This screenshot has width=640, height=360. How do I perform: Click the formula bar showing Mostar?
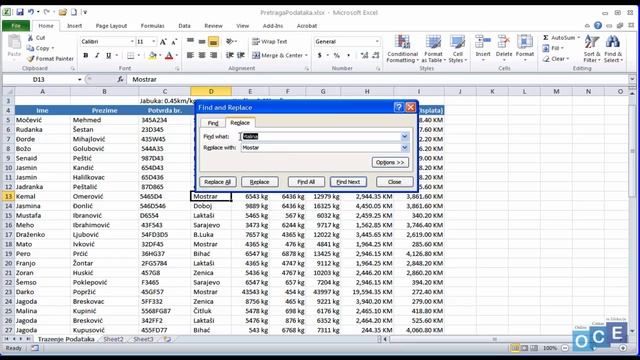[378, 80]
